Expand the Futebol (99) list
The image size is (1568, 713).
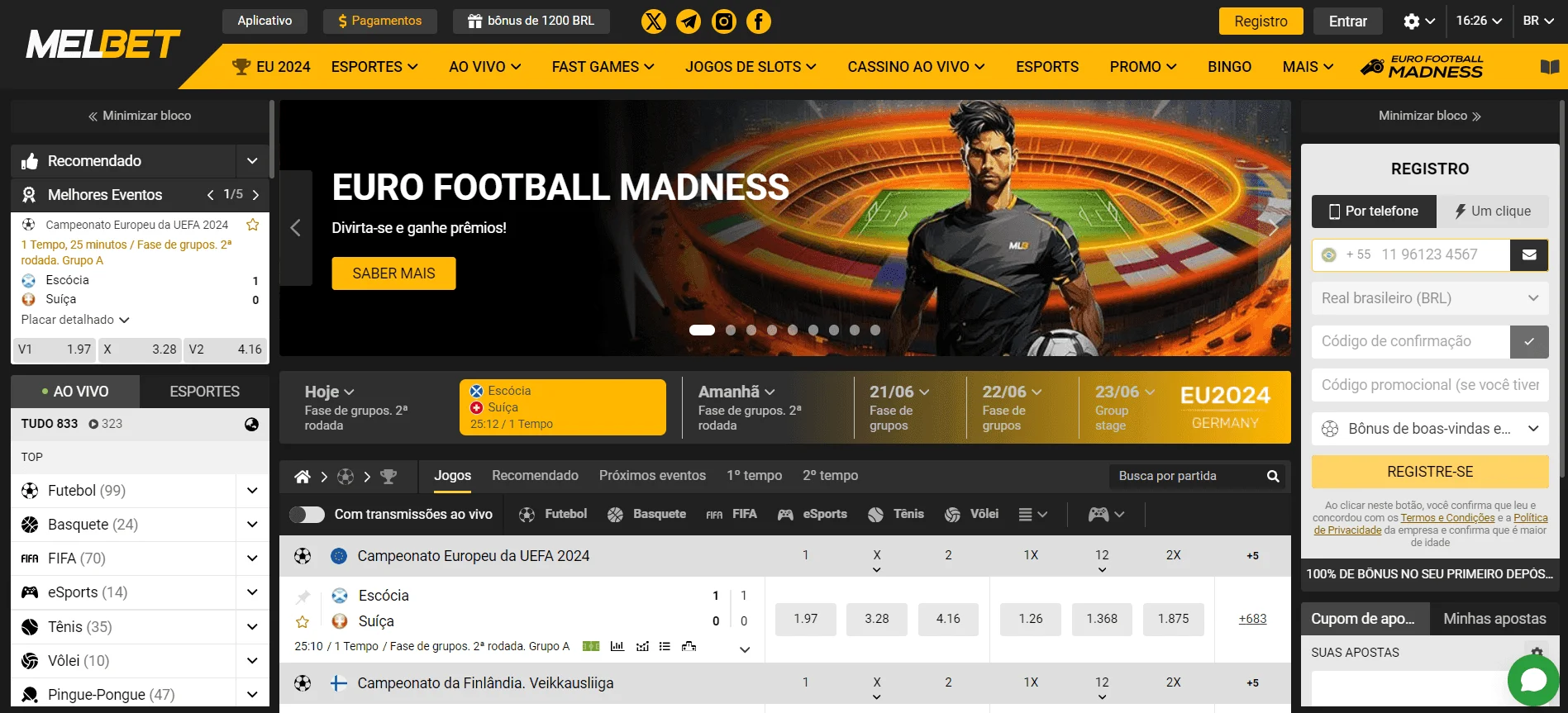point(252,491)
